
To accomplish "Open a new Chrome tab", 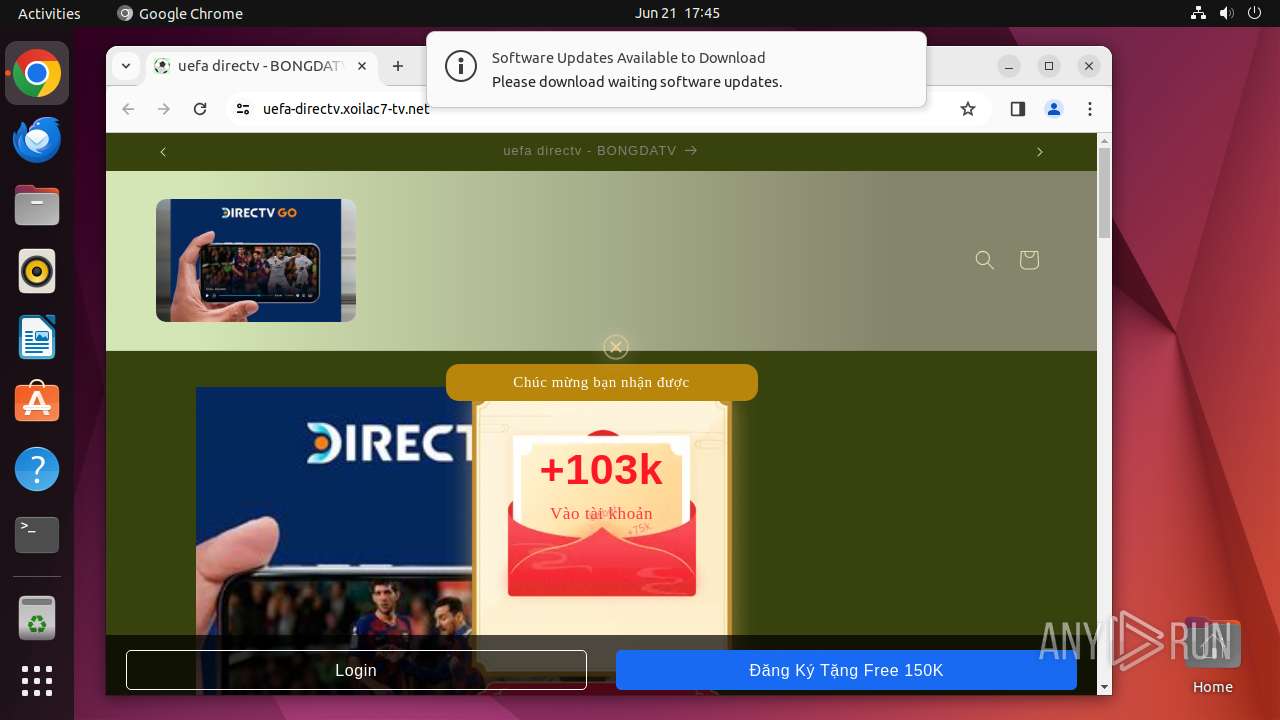I will pyautogui.click(x=398, y=66).
